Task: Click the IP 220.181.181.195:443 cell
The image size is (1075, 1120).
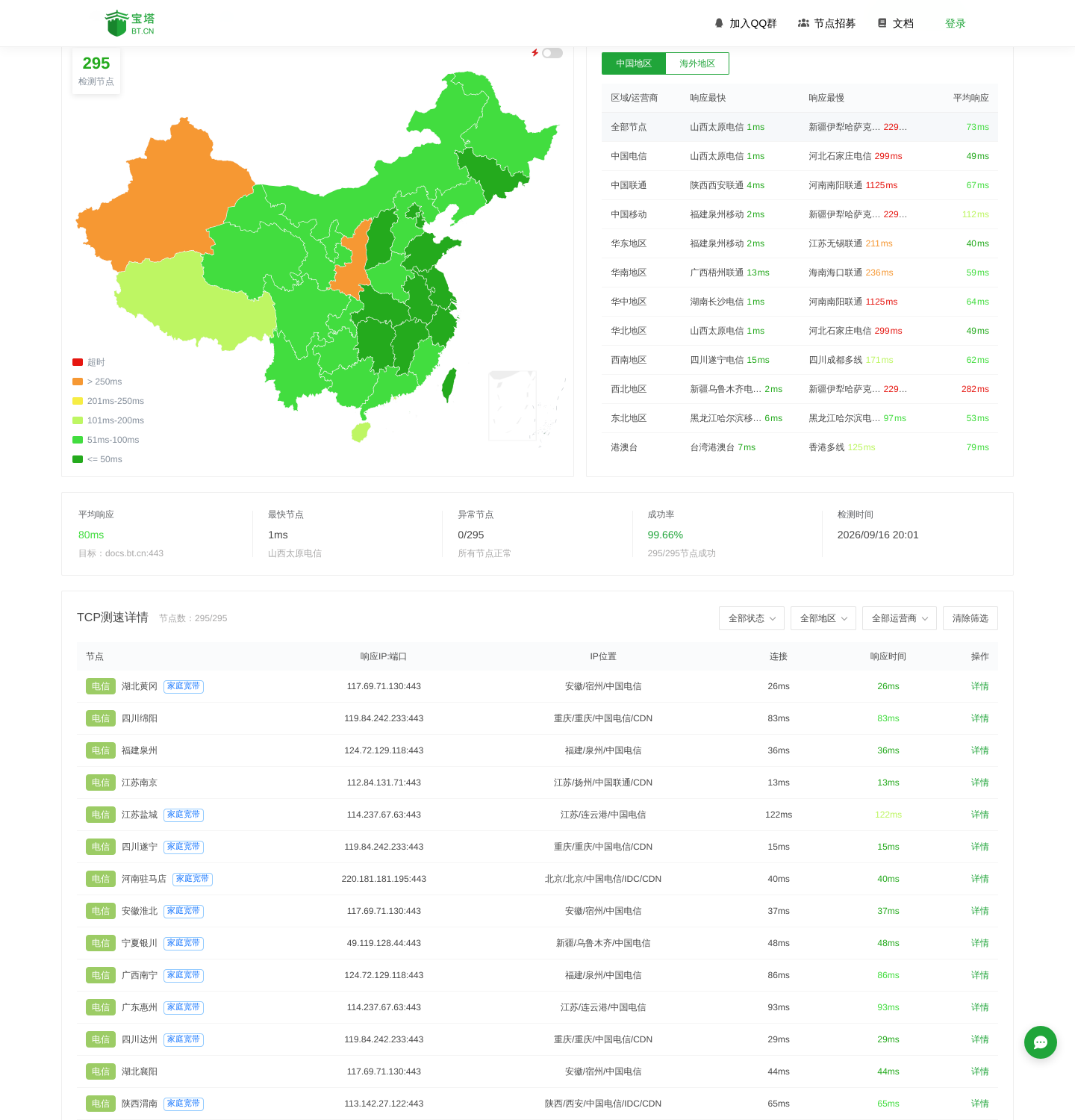Action: 384,879
